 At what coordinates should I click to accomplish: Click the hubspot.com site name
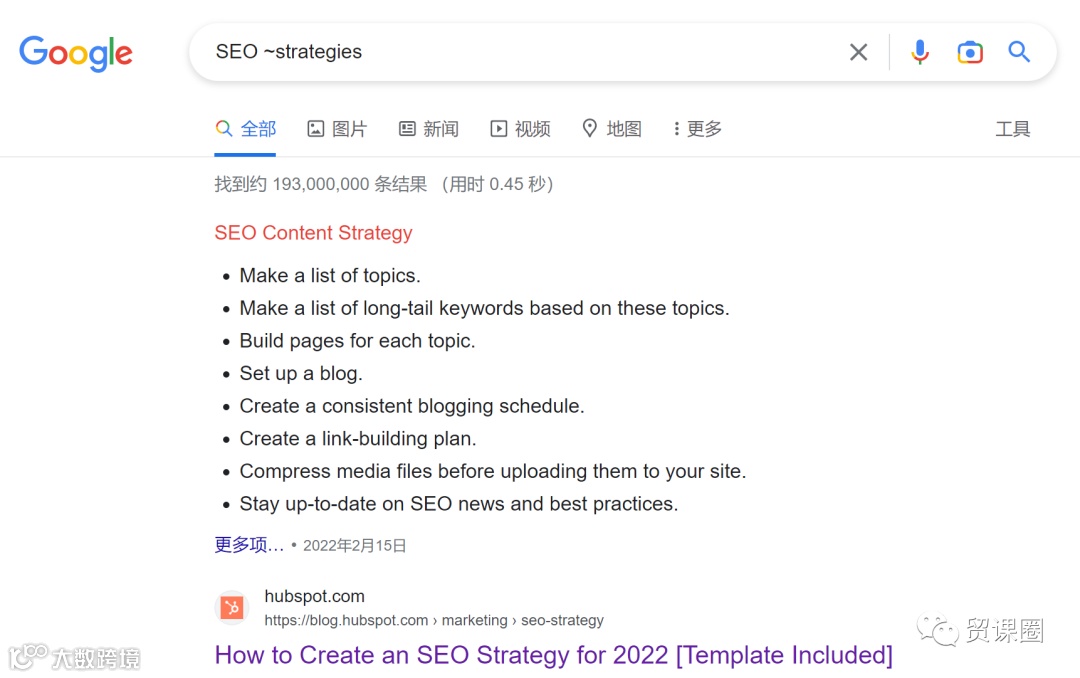tap(315, 596)
